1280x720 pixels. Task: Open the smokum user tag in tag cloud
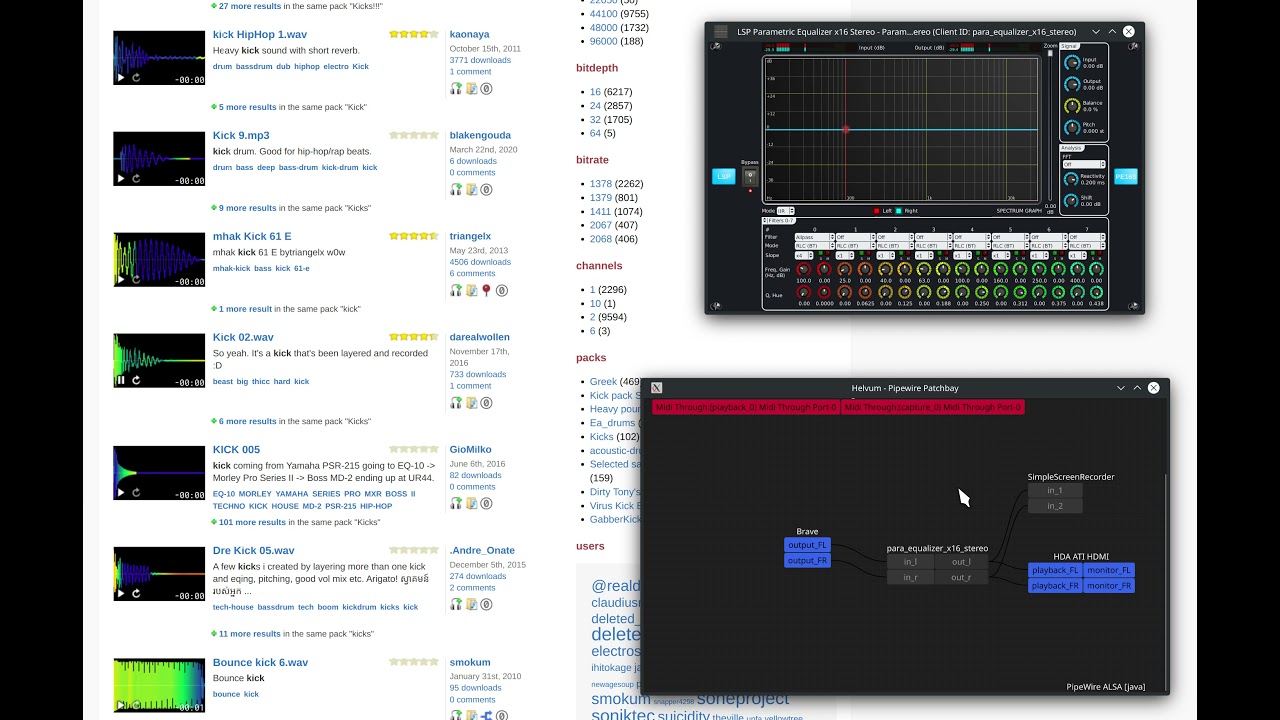[x=620, y=699]
